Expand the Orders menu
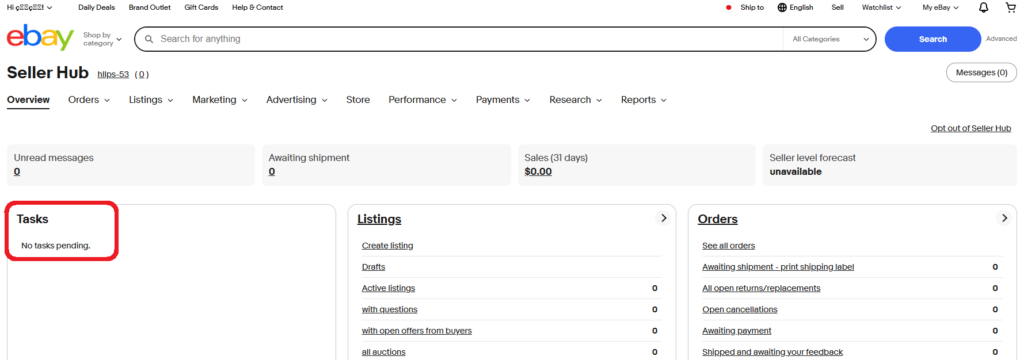 point(89,100)
